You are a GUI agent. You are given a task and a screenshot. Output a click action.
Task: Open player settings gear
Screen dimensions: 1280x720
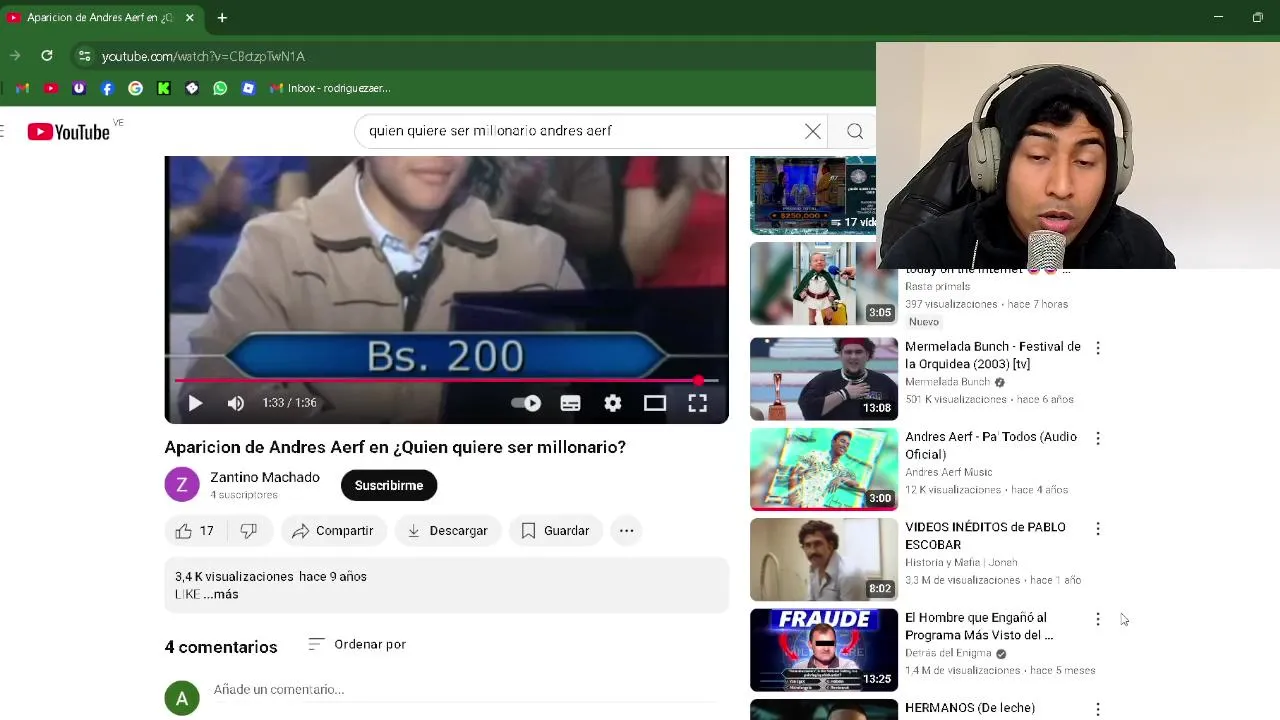click(613, 403)
